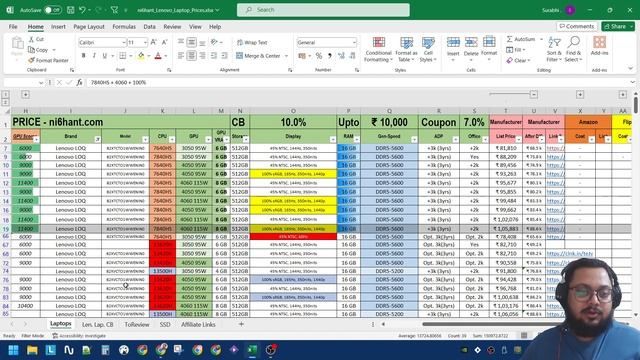Expand the Name Box dropdown
This screenshot has width=640, height=360.
click(41, 82)
